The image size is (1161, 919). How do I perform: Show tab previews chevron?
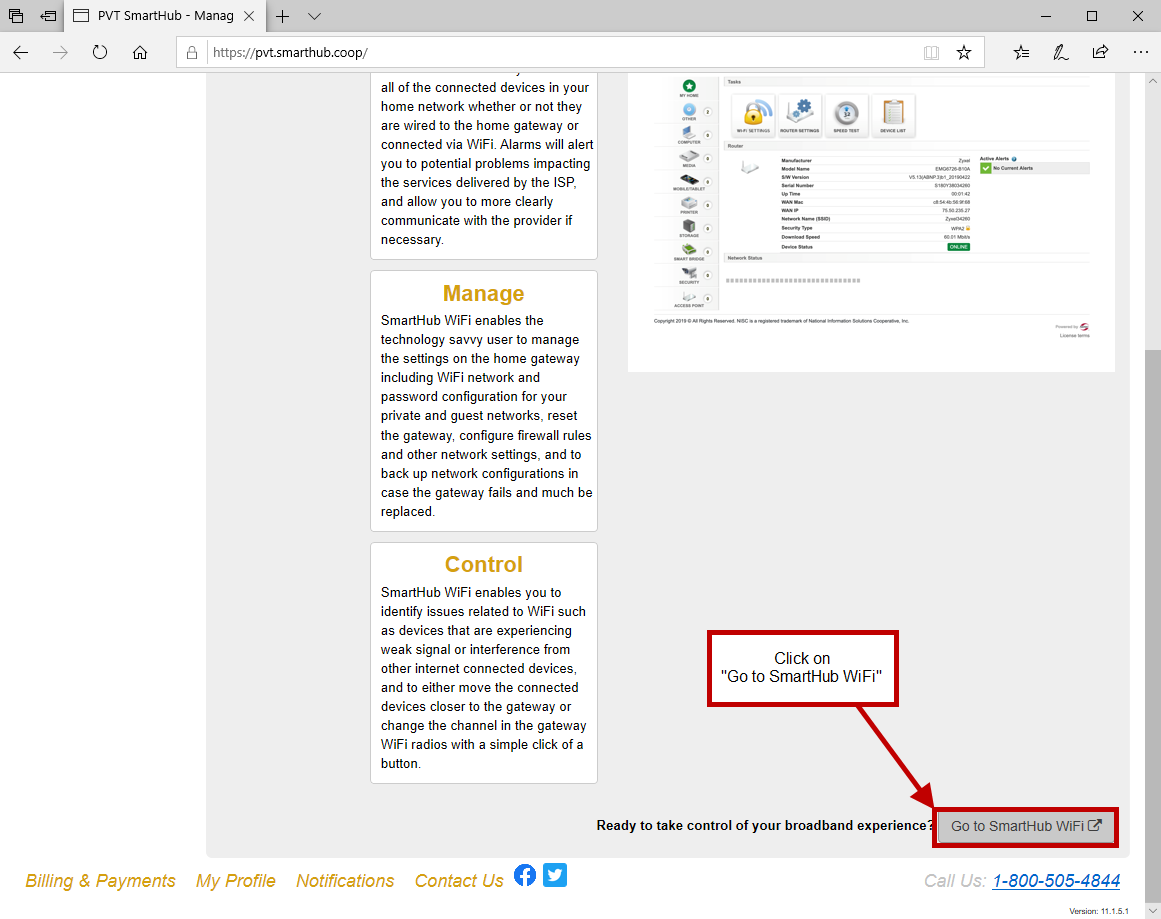[x=315, y=16]
